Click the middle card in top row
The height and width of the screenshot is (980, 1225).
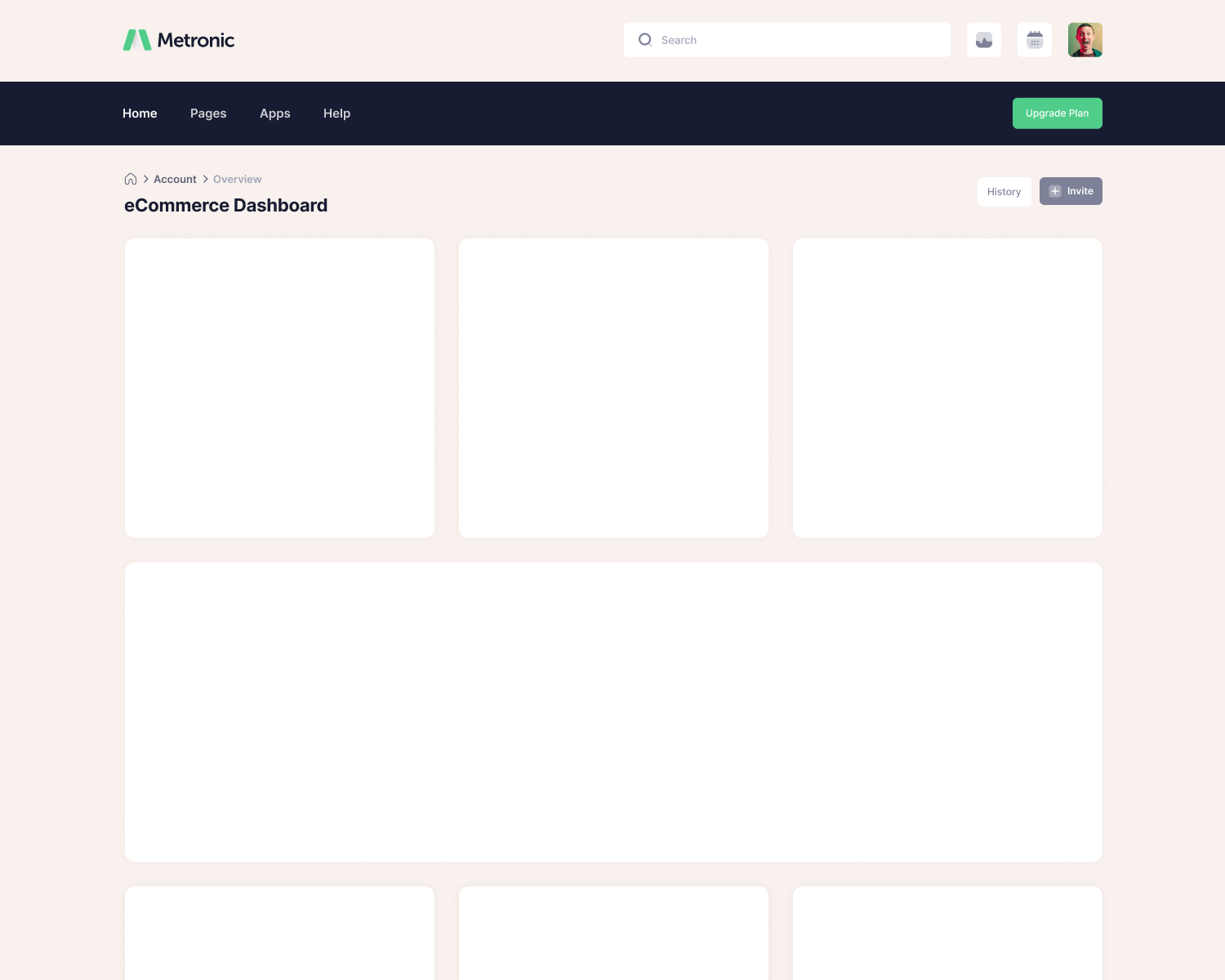(x=613, y=388)
